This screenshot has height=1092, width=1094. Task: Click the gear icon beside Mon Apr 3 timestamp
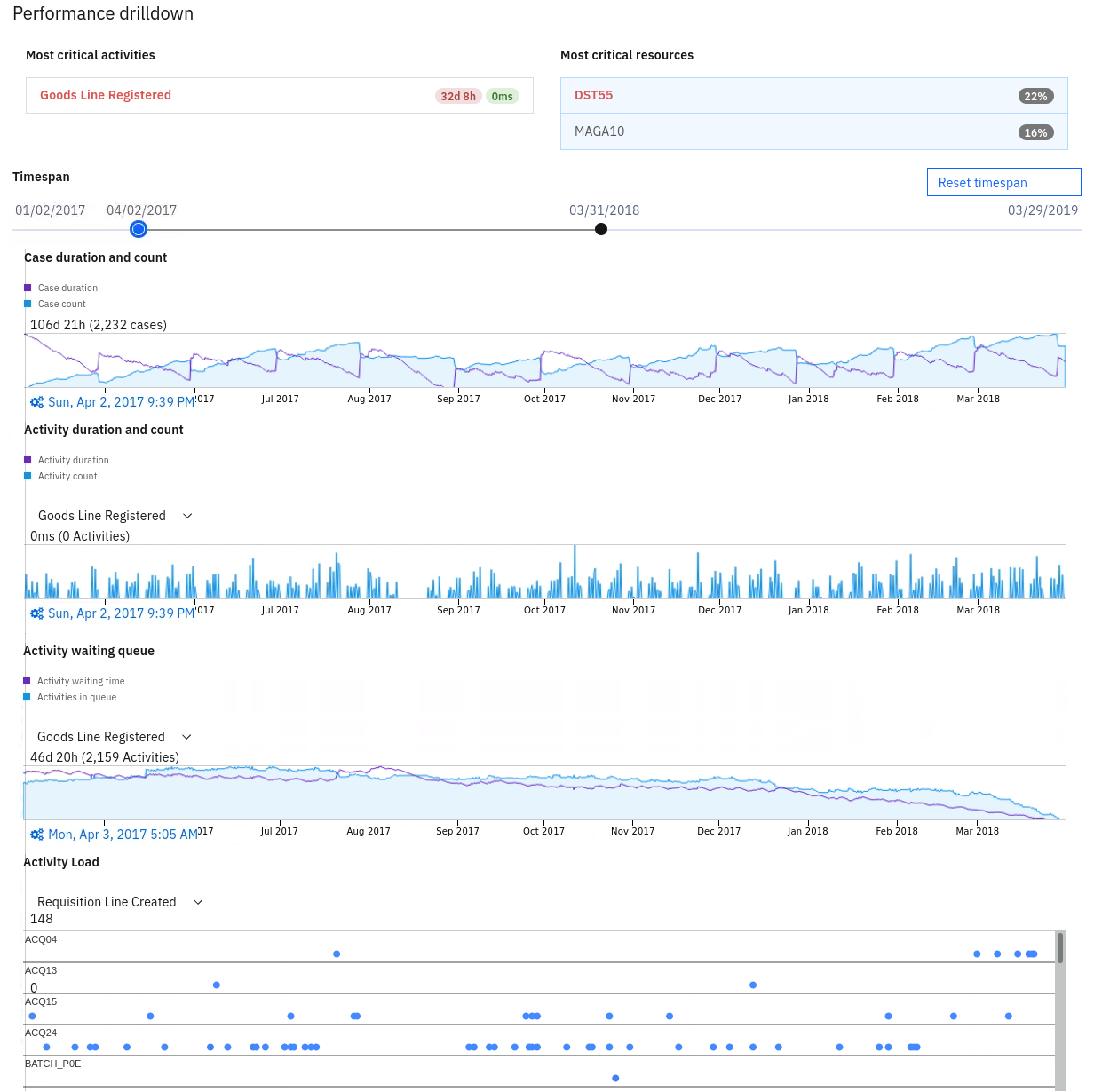coord(36,835)
